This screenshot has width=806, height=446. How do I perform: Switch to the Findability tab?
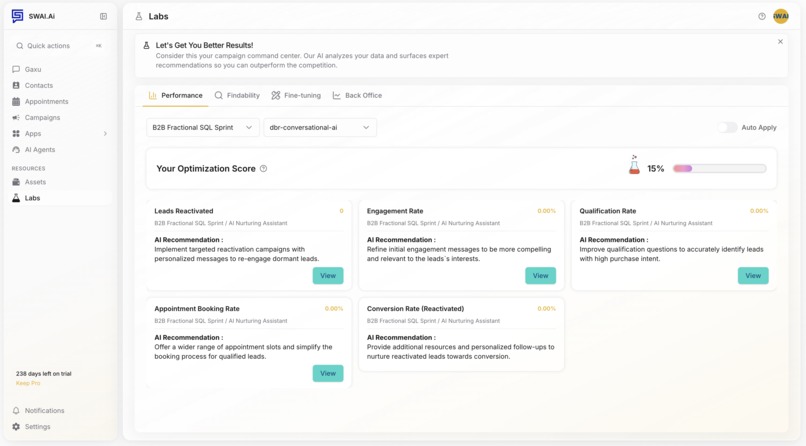tap(237, 96)
